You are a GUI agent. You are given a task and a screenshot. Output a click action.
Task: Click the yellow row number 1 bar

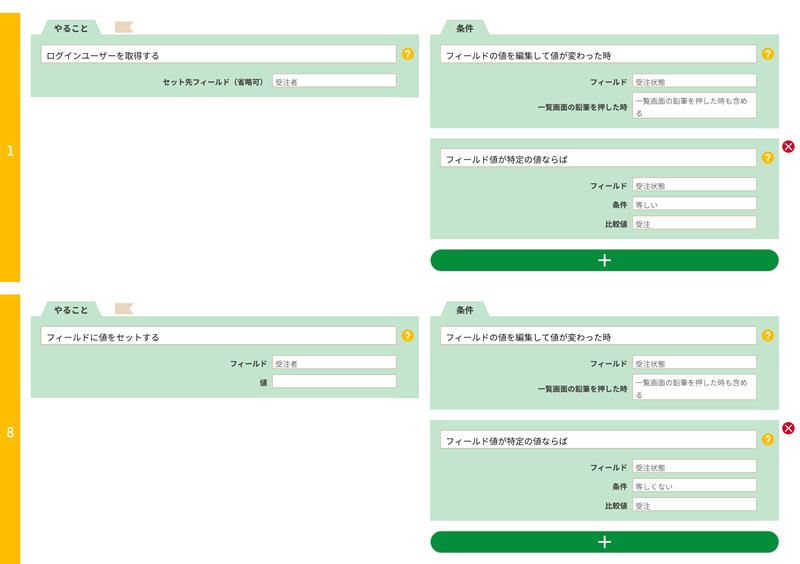(10, 150)
